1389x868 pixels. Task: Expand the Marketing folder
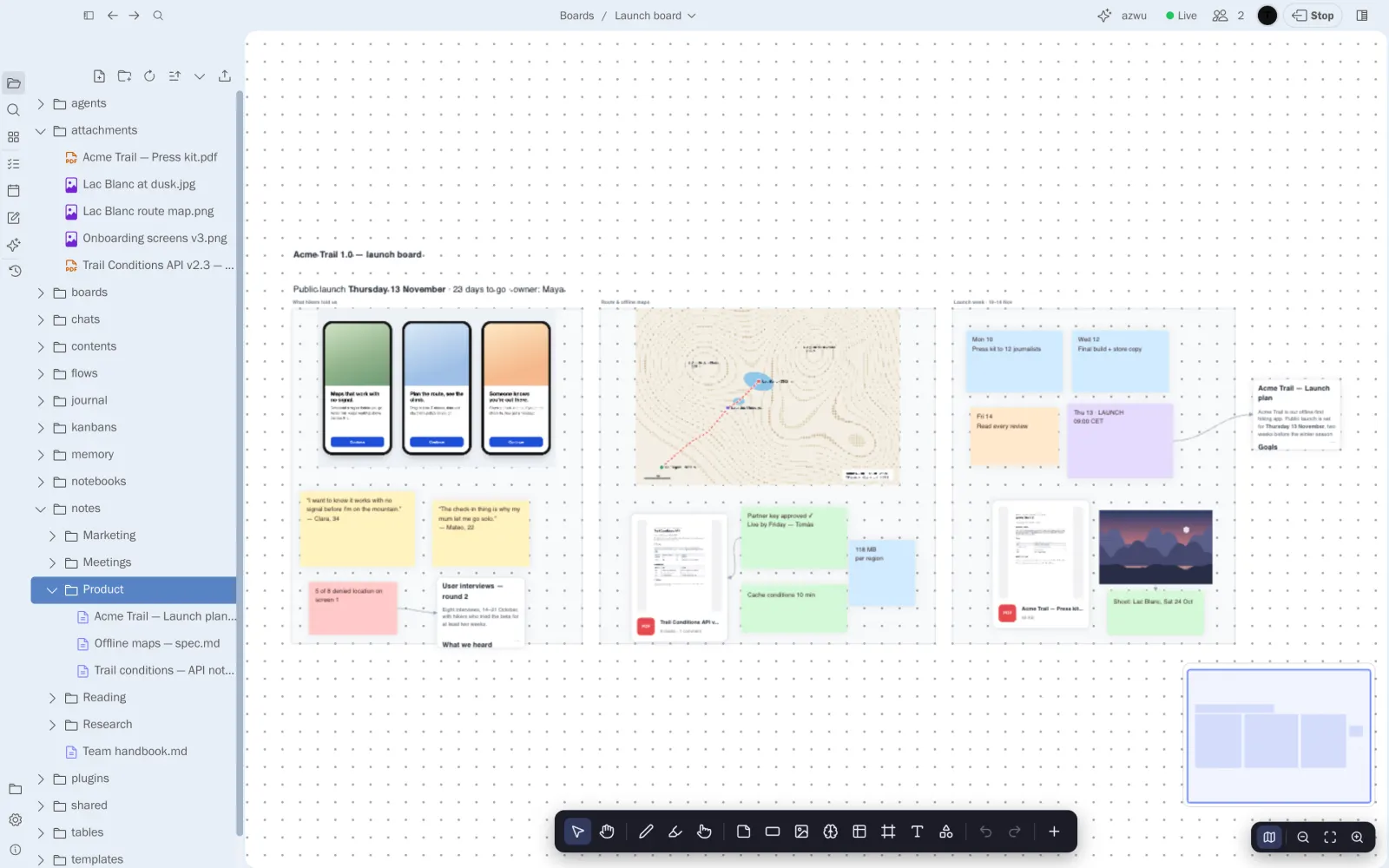[52, 536]
